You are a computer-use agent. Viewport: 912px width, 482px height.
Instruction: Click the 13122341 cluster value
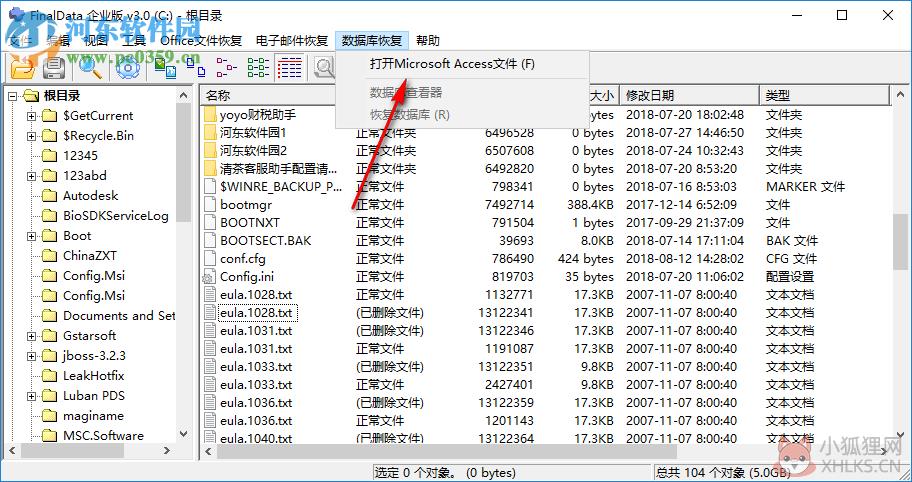[505, 313]
